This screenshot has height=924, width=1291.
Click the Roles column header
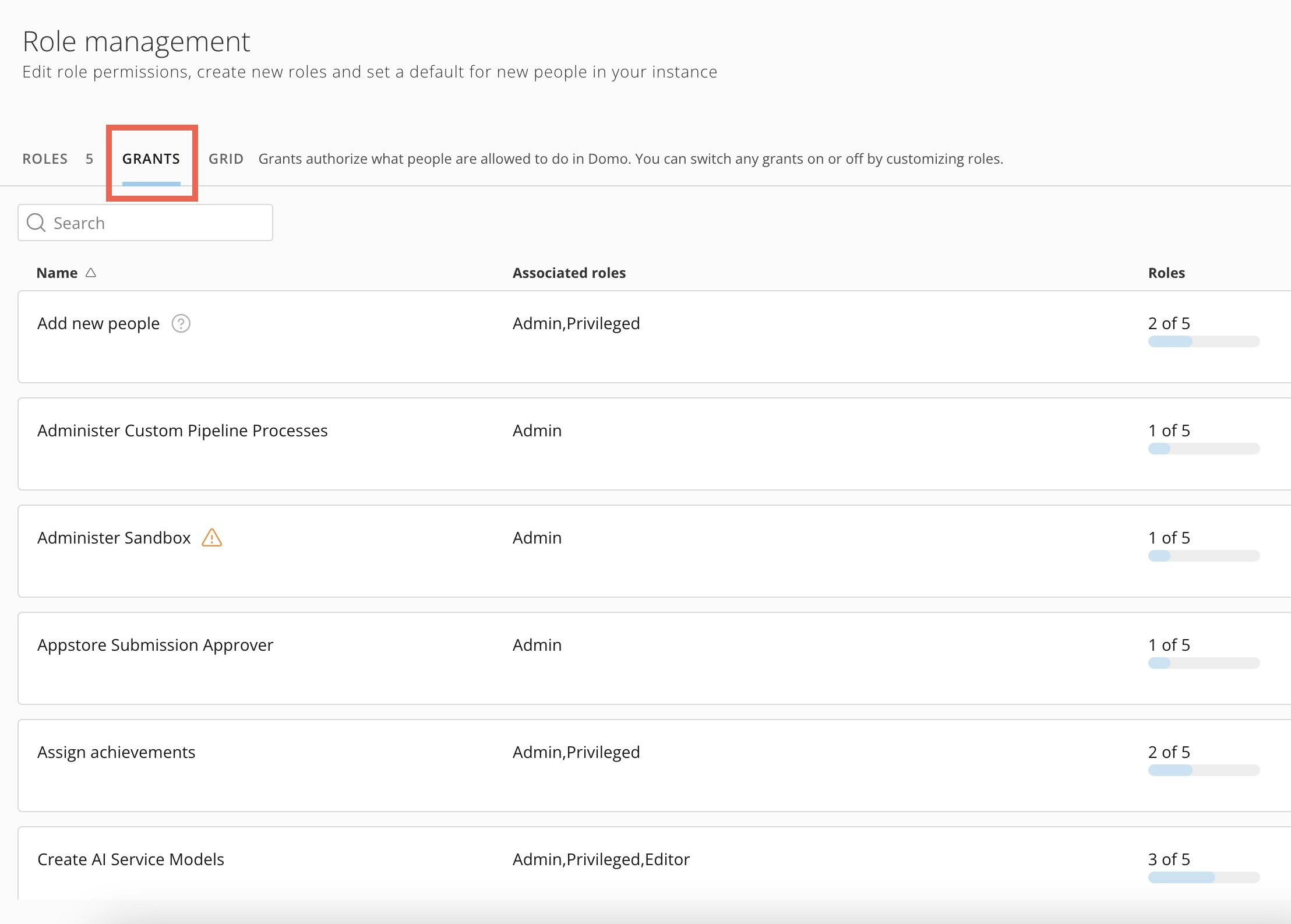pos(1166,273)
